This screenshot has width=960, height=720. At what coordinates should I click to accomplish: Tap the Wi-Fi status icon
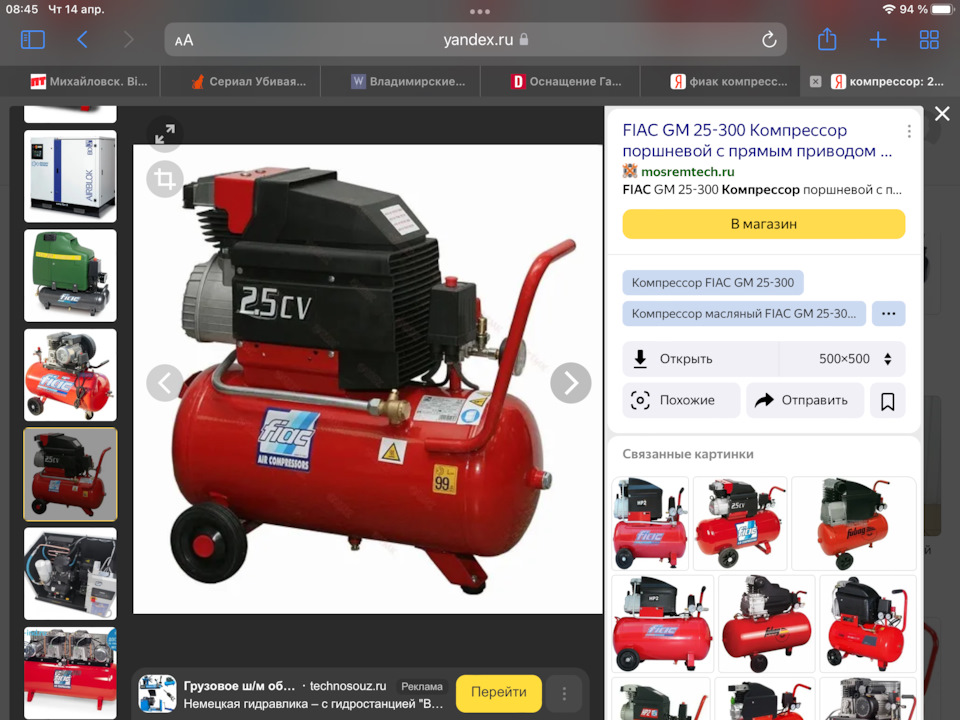(888, 9)
